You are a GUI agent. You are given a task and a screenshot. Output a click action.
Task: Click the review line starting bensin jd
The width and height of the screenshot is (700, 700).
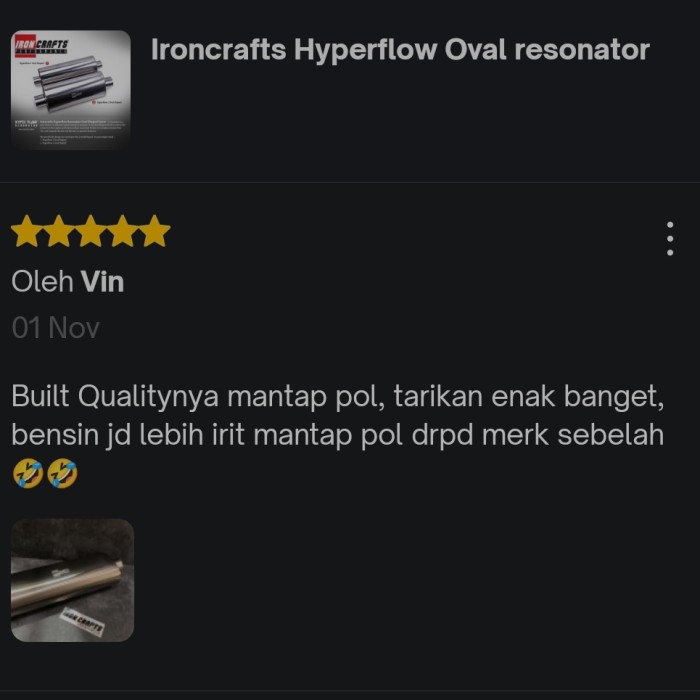(x=338, y=434)
